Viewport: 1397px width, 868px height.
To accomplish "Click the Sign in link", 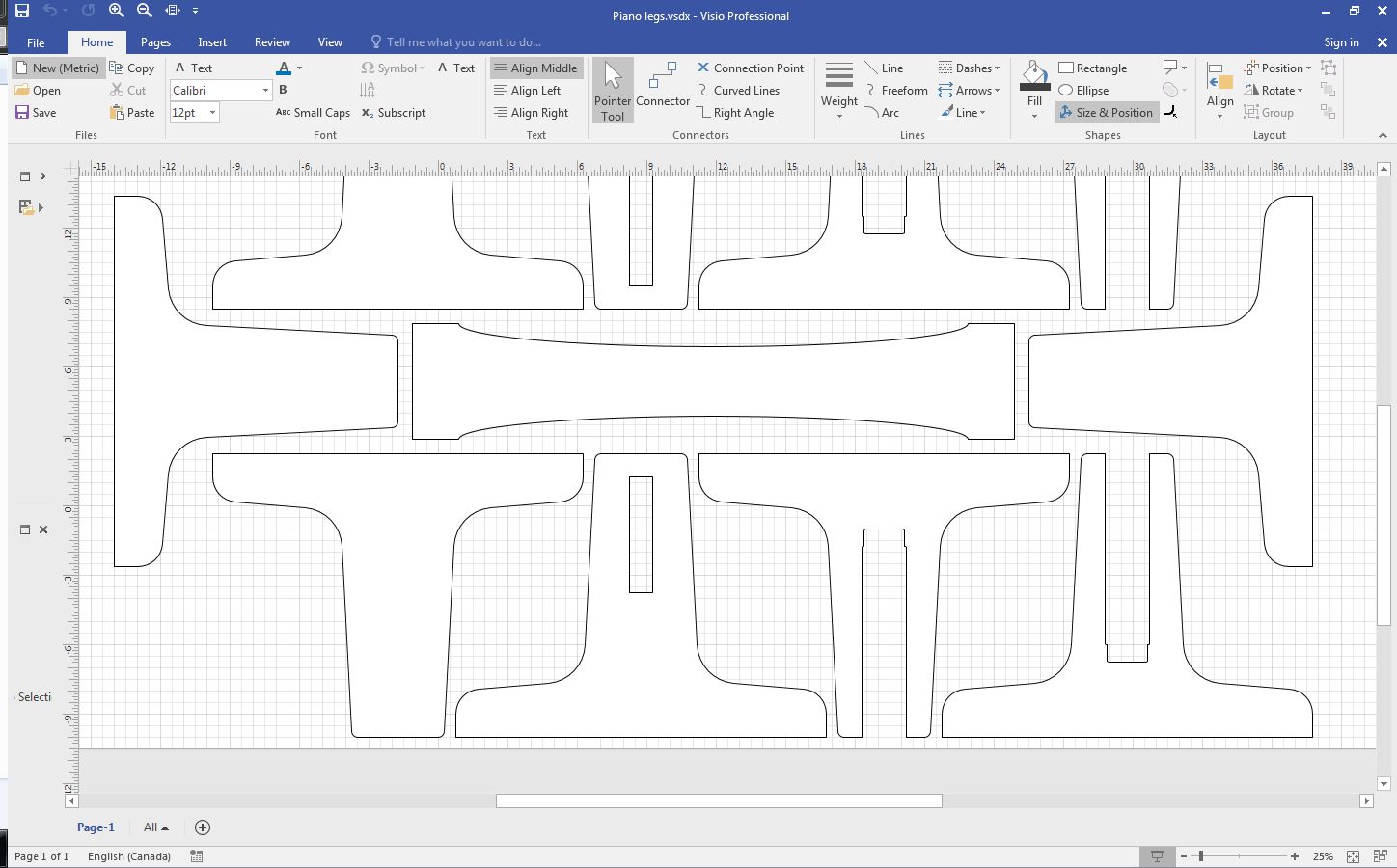I will (x=1341, y=42).
